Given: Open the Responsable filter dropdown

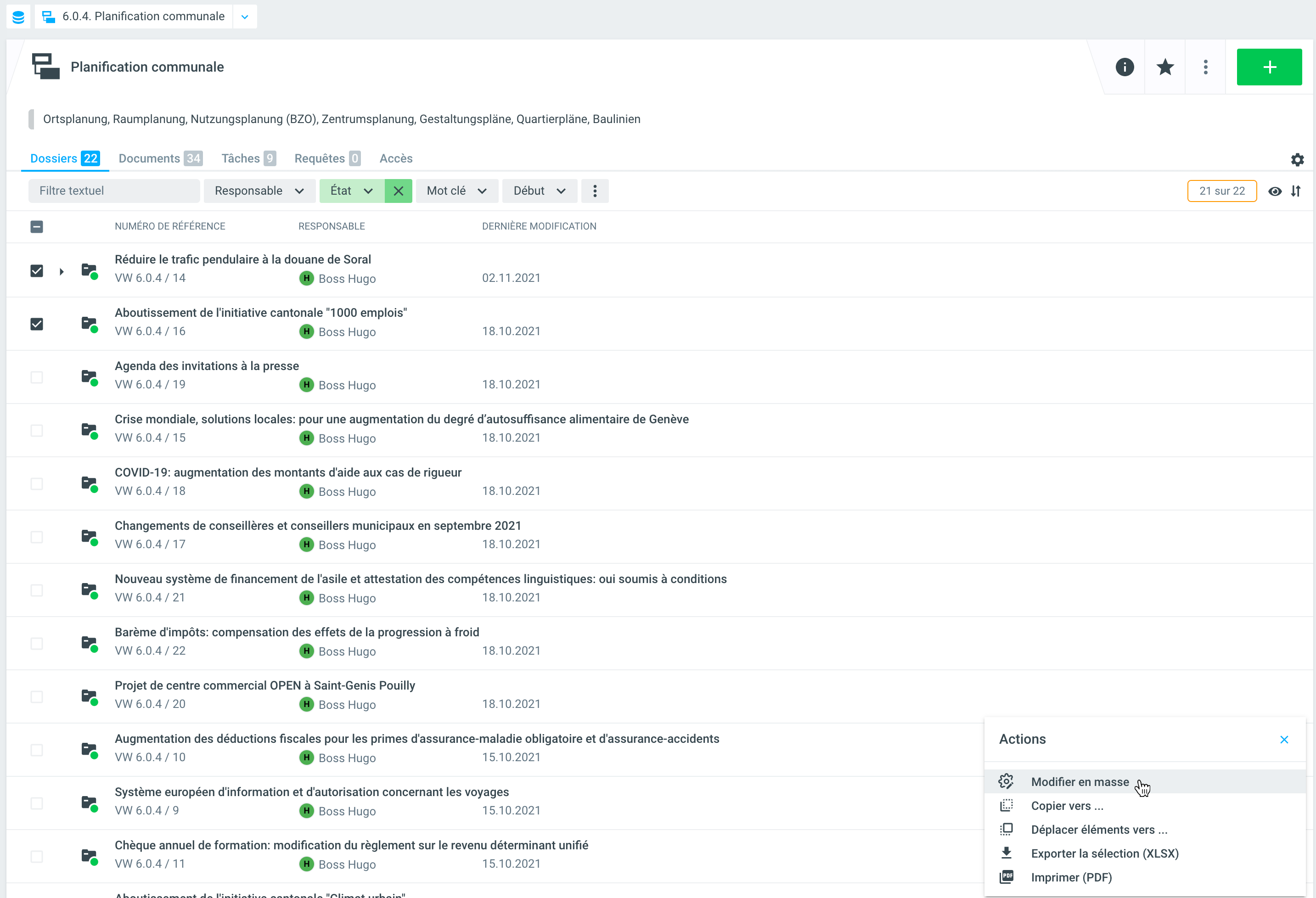Looking at the screenshot, I should click(x=259, y=191).
